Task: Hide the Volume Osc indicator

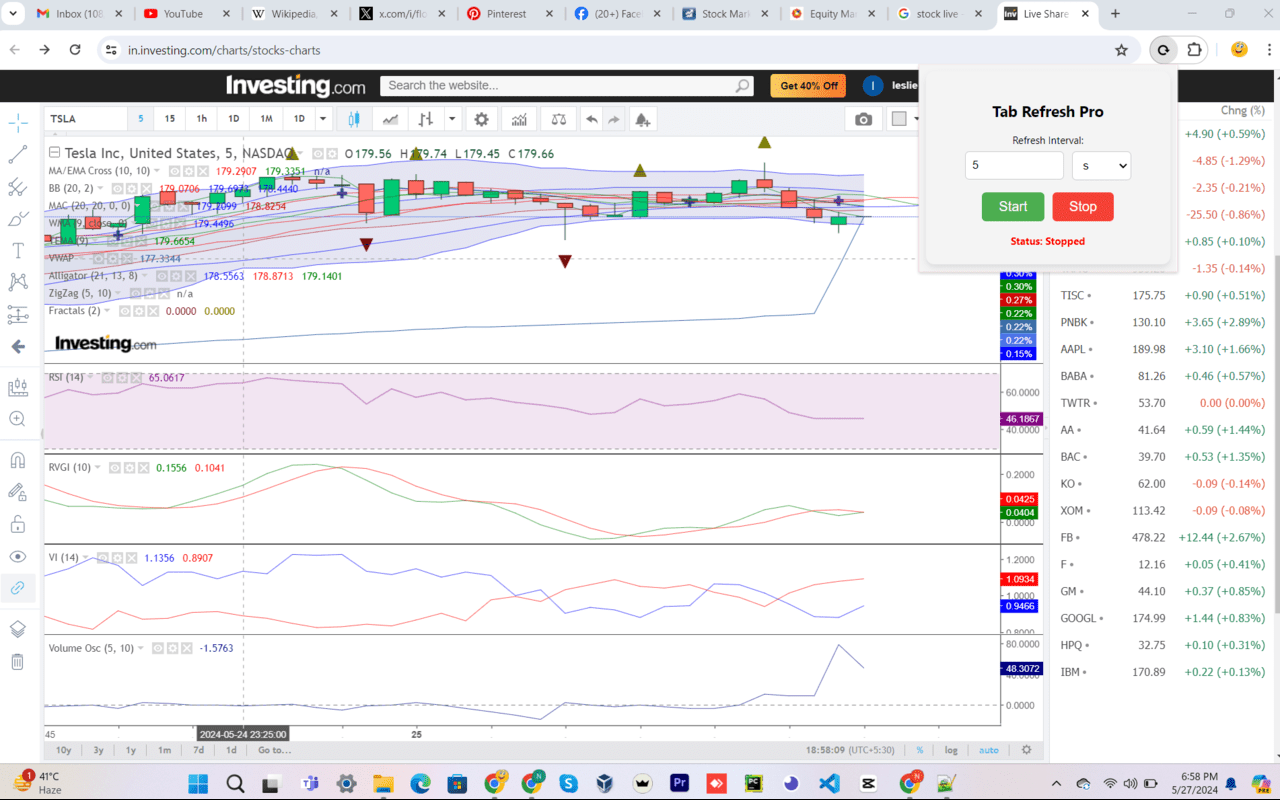Action: tap(158, 648)
